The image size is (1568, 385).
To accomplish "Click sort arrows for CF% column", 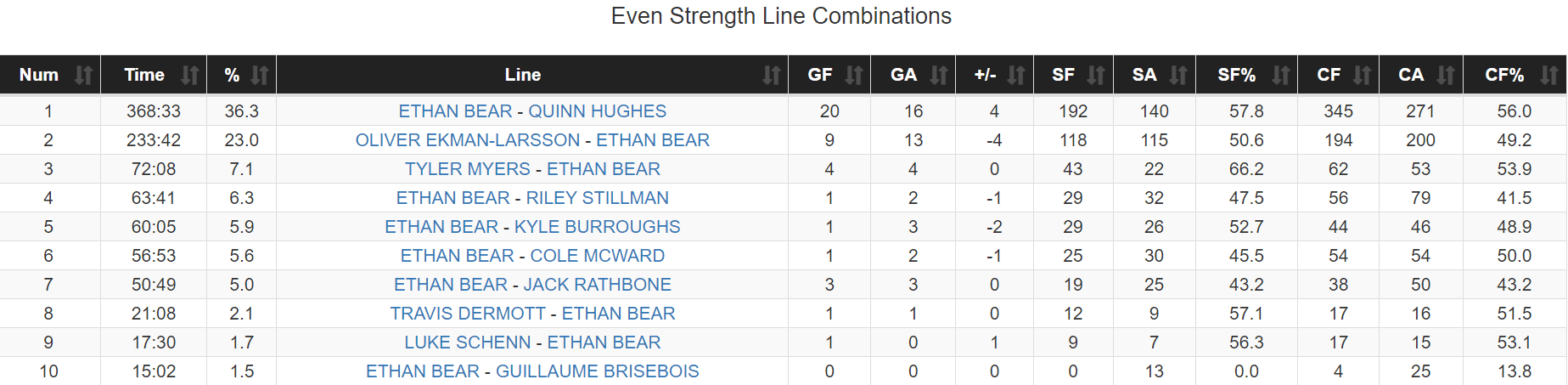I will [1549, 75].
